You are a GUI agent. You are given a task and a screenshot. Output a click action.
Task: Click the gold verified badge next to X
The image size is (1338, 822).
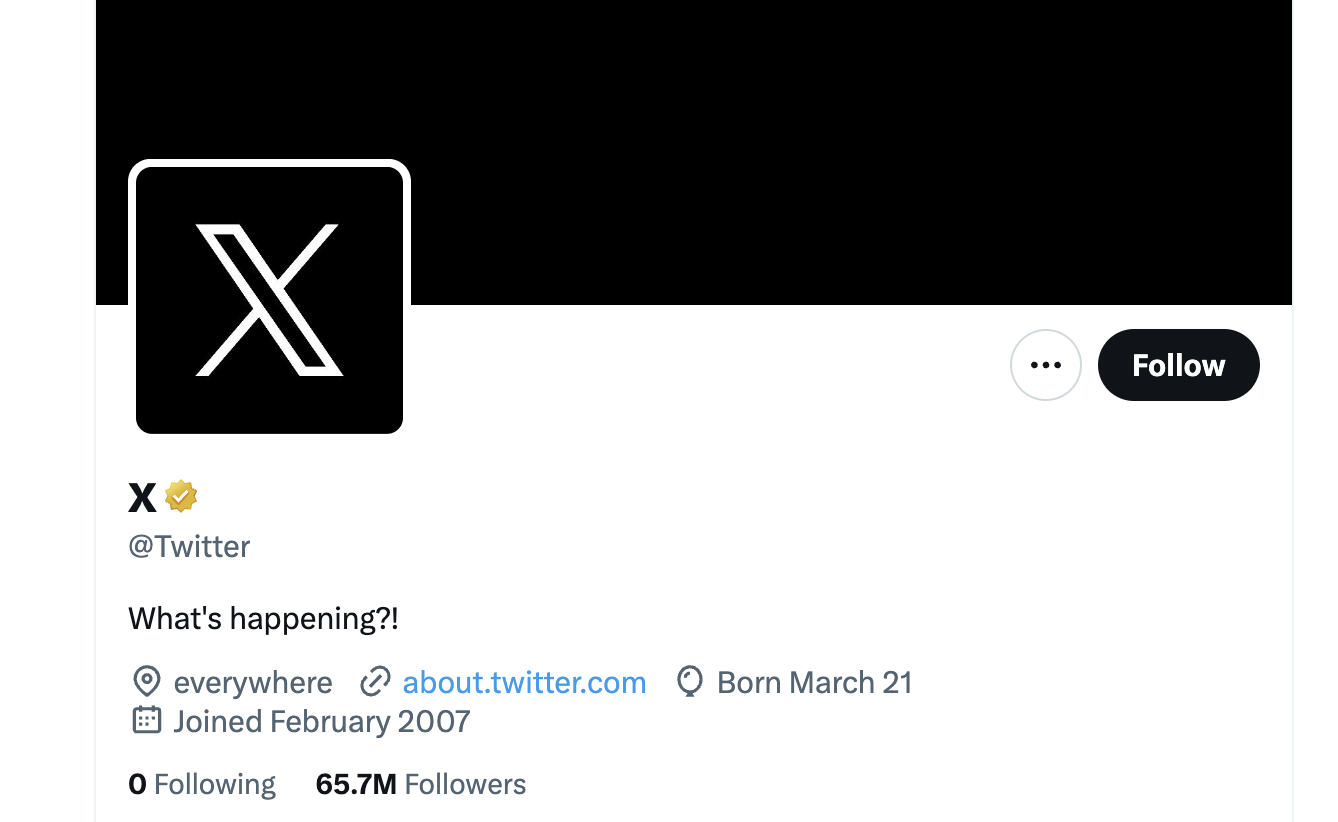tap(181, 496)
